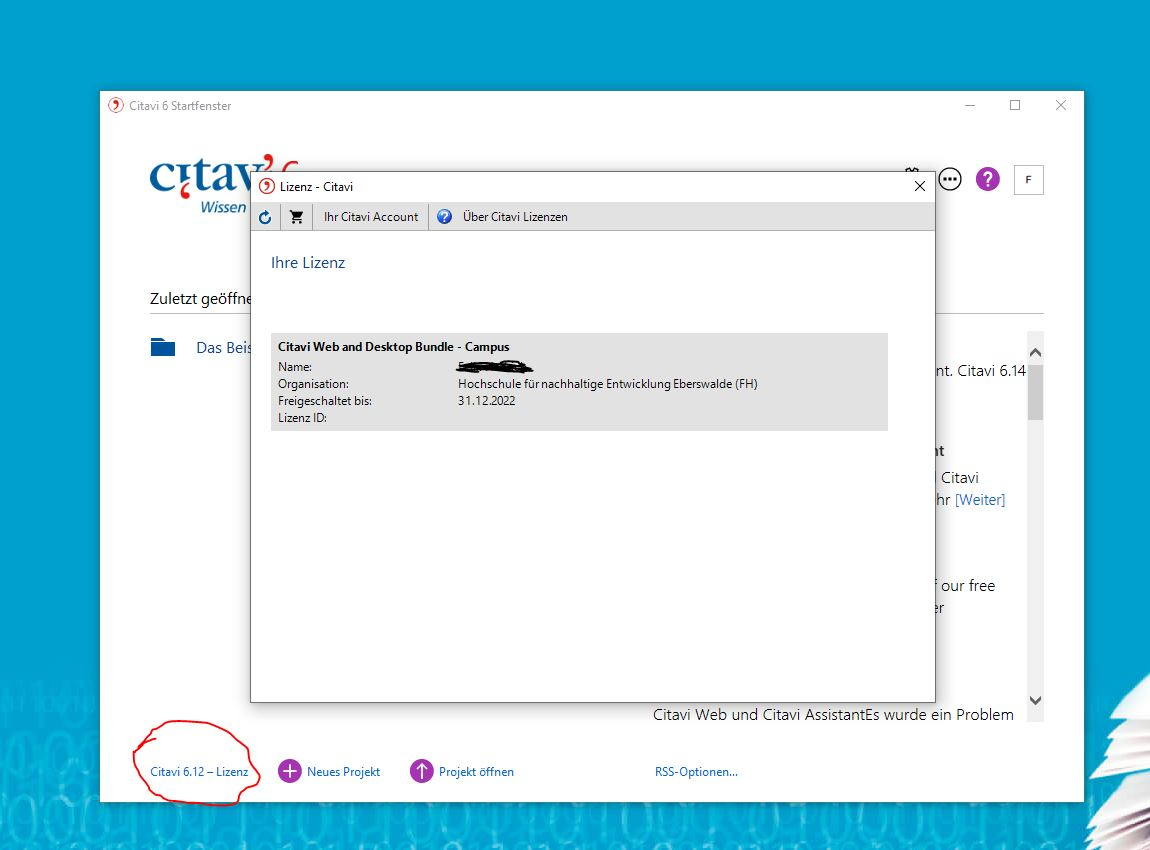Open RSS-Optionen... link

pyautogui.click(x=697, y=772)
